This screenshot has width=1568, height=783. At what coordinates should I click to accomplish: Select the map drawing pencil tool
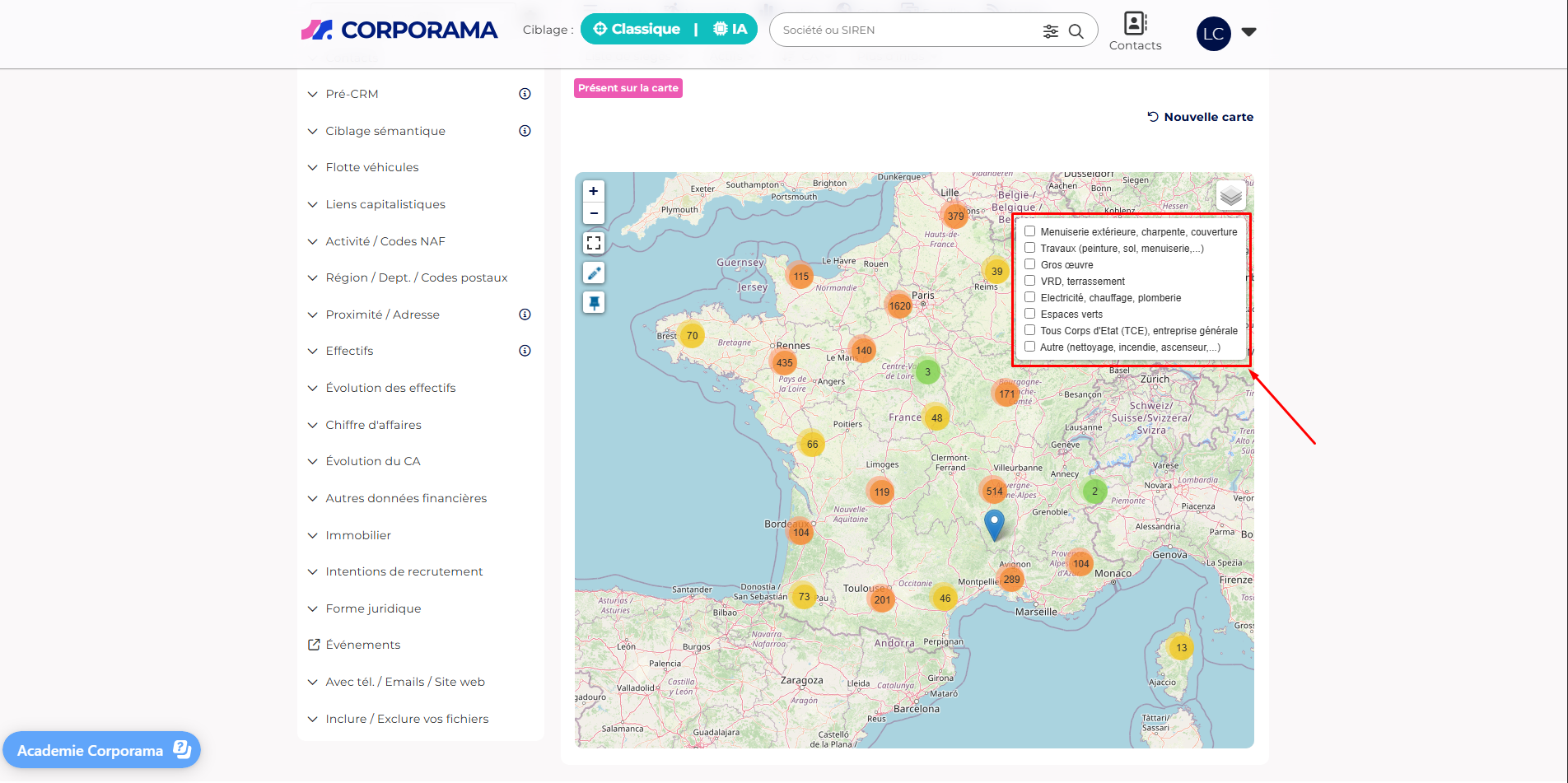[593, 273]
